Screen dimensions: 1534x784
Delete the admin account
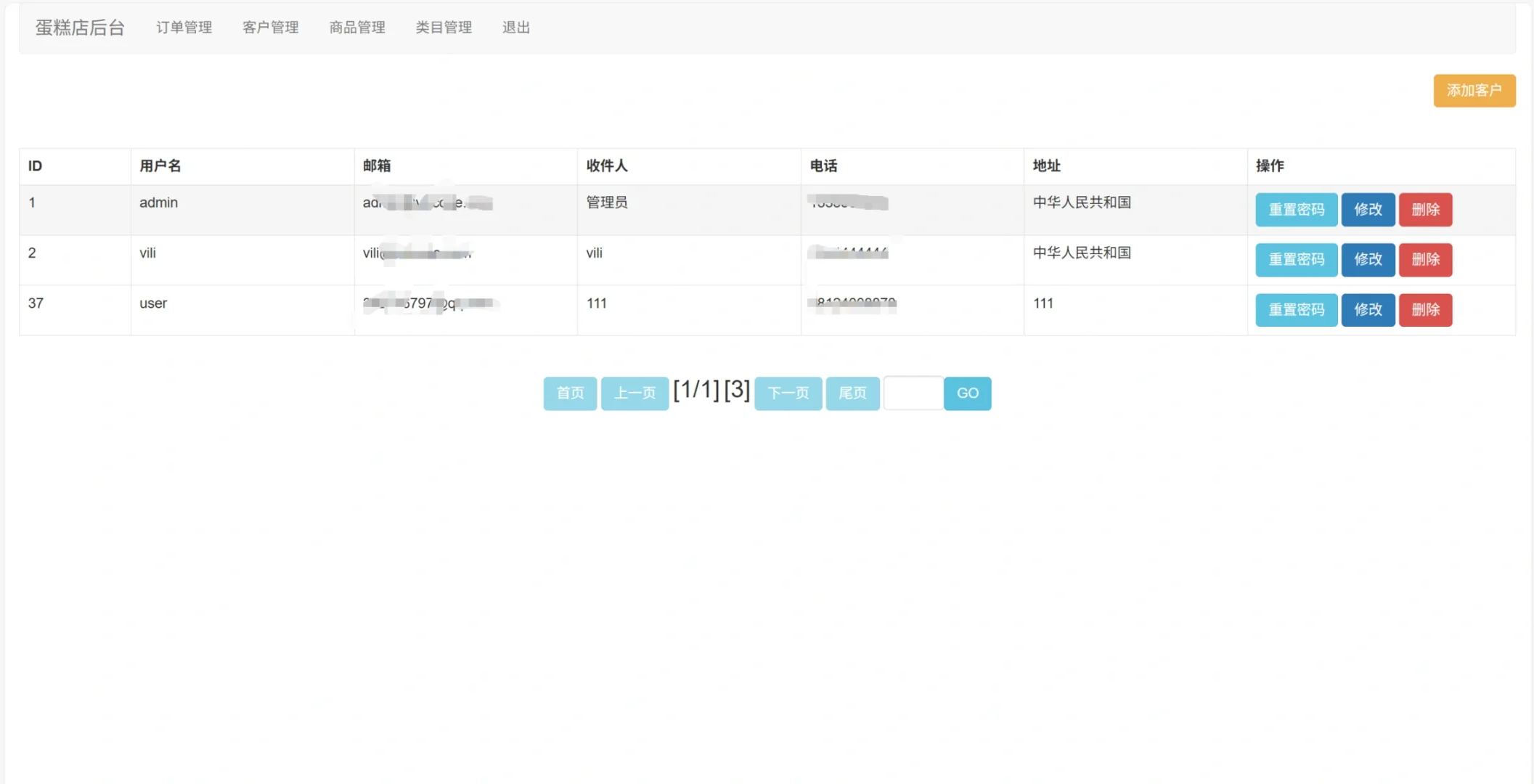click(1424, 210)
